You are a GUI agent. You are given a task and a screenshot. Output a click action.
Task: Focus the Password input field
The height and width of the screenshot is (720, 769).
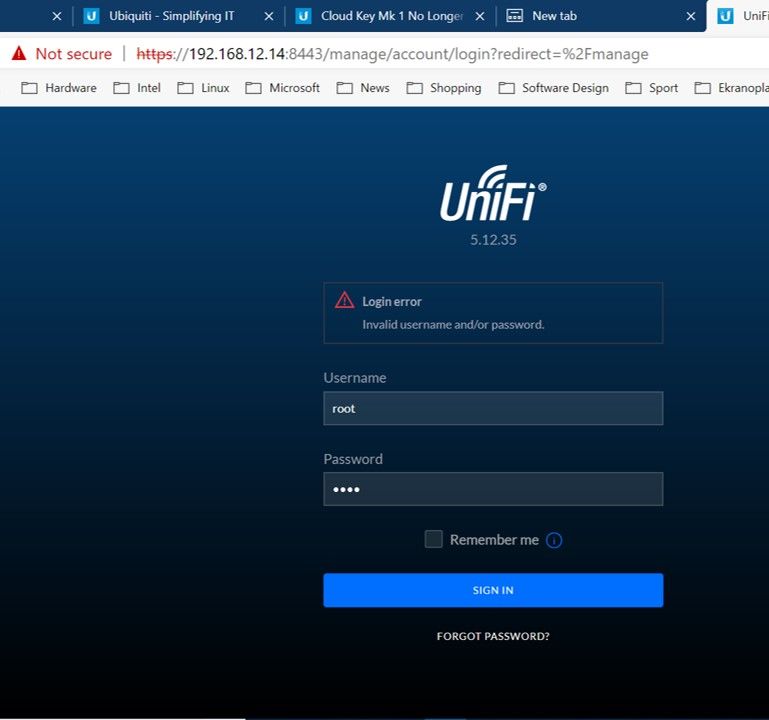pyautogui.click(x=493, y=489)
